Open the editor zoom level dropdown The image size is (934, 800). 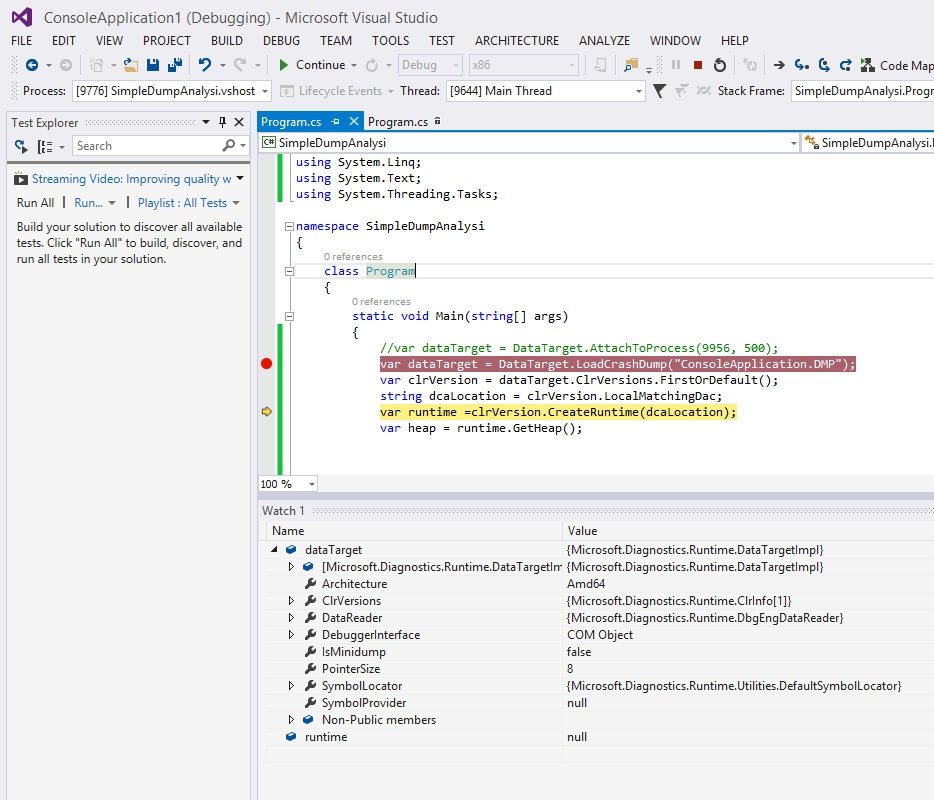(x=311, y=484)
